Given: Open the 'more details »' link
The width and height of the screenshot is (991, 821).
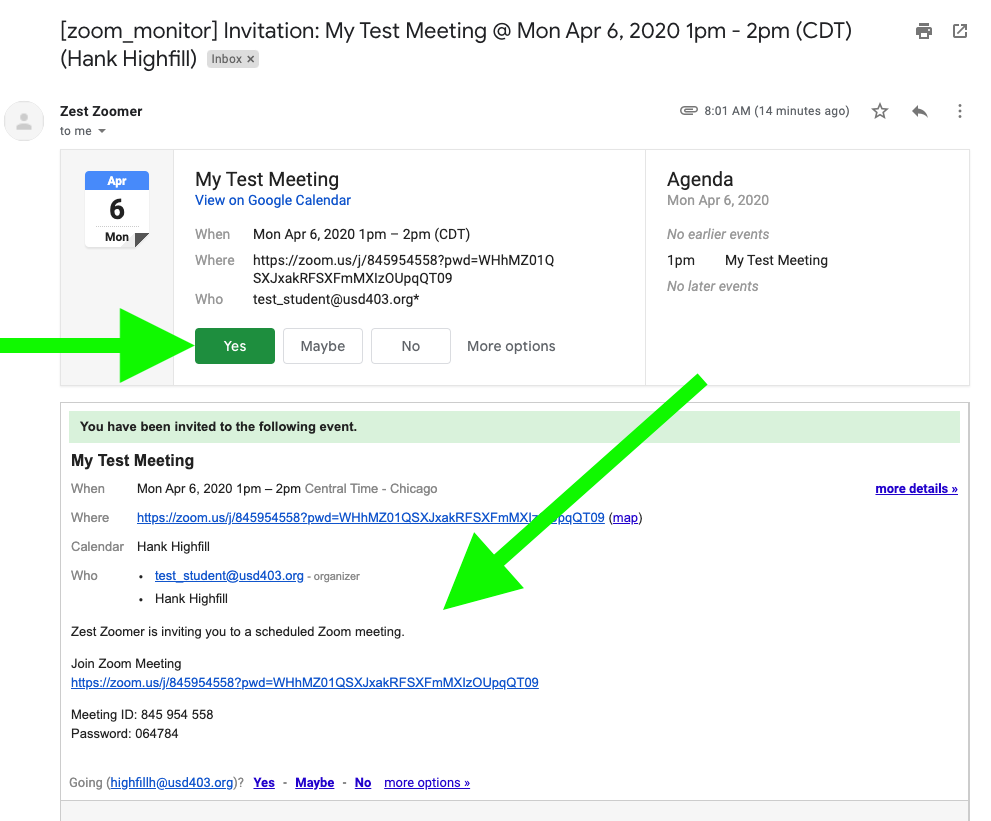Looking at the screenshot, I should (x=916, y=489).
